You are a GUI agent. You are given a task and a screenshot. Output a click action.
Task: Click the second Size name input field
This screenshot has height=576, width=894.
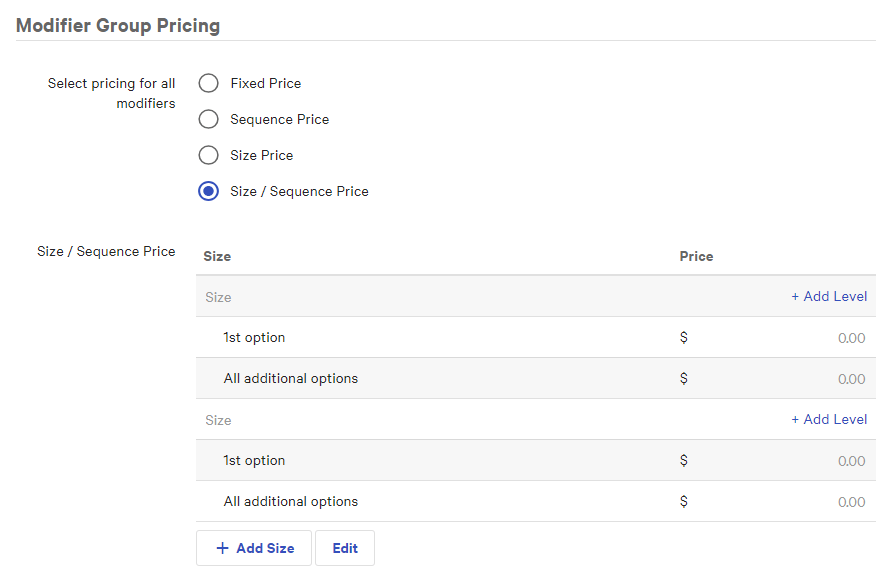coord(300,419)
